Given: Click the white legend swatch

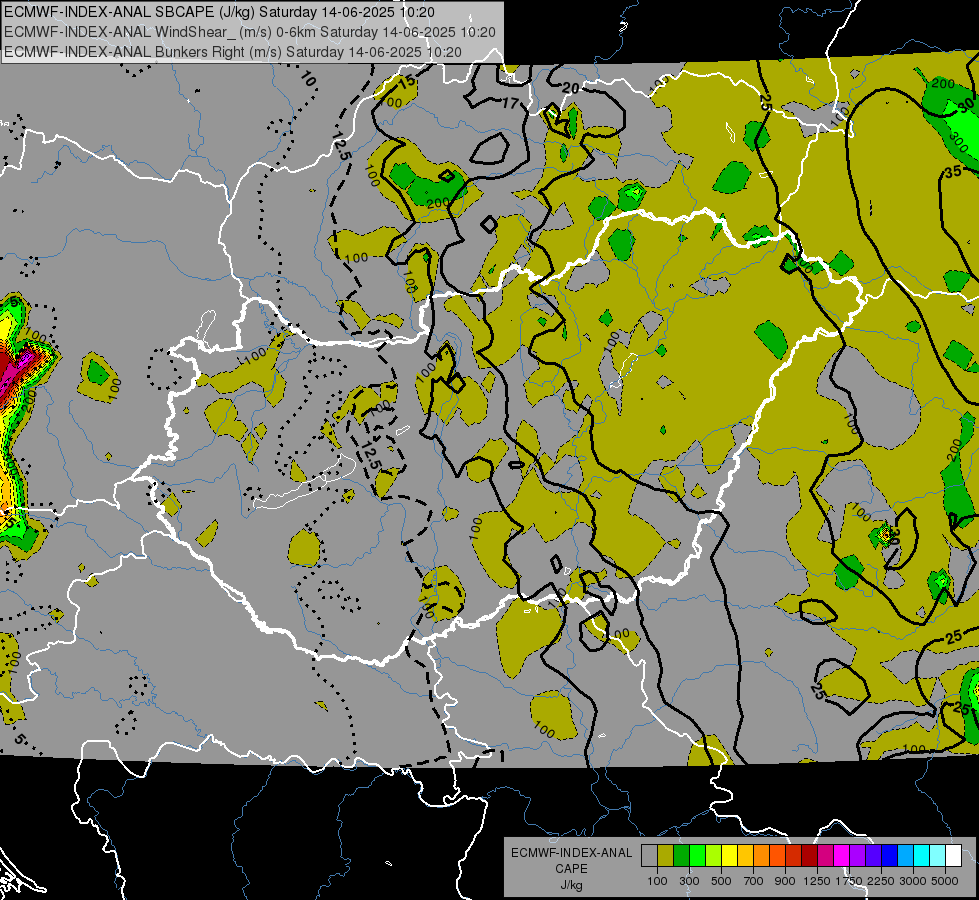Looking at the screenshot, I should [953, 856].
